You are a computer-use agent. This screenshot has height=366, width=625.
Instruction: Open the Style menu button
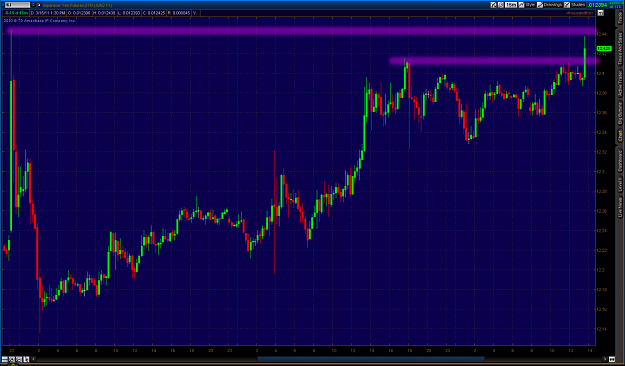[527, 5]
